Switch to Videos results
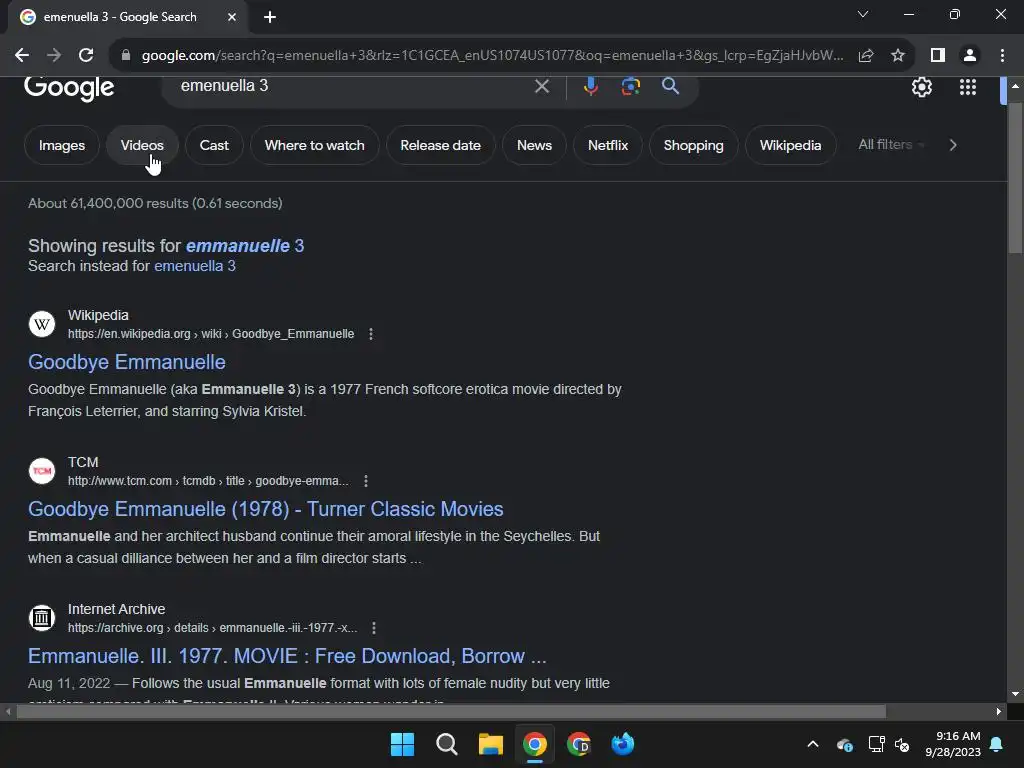 tap(142, 145)
